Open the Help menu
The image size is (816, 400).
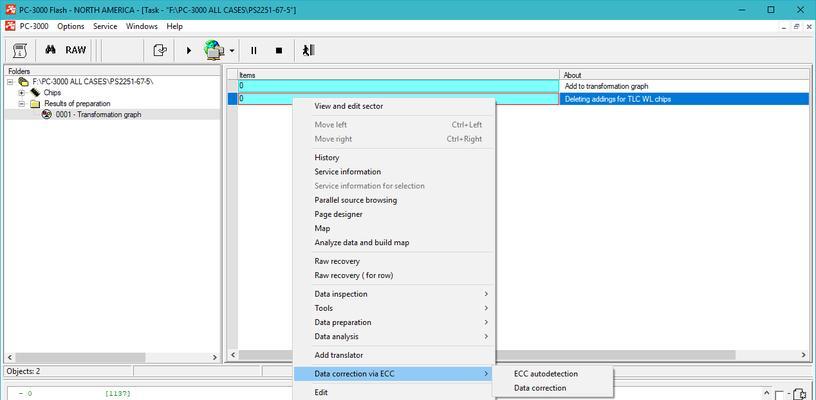tap(175, 26)
